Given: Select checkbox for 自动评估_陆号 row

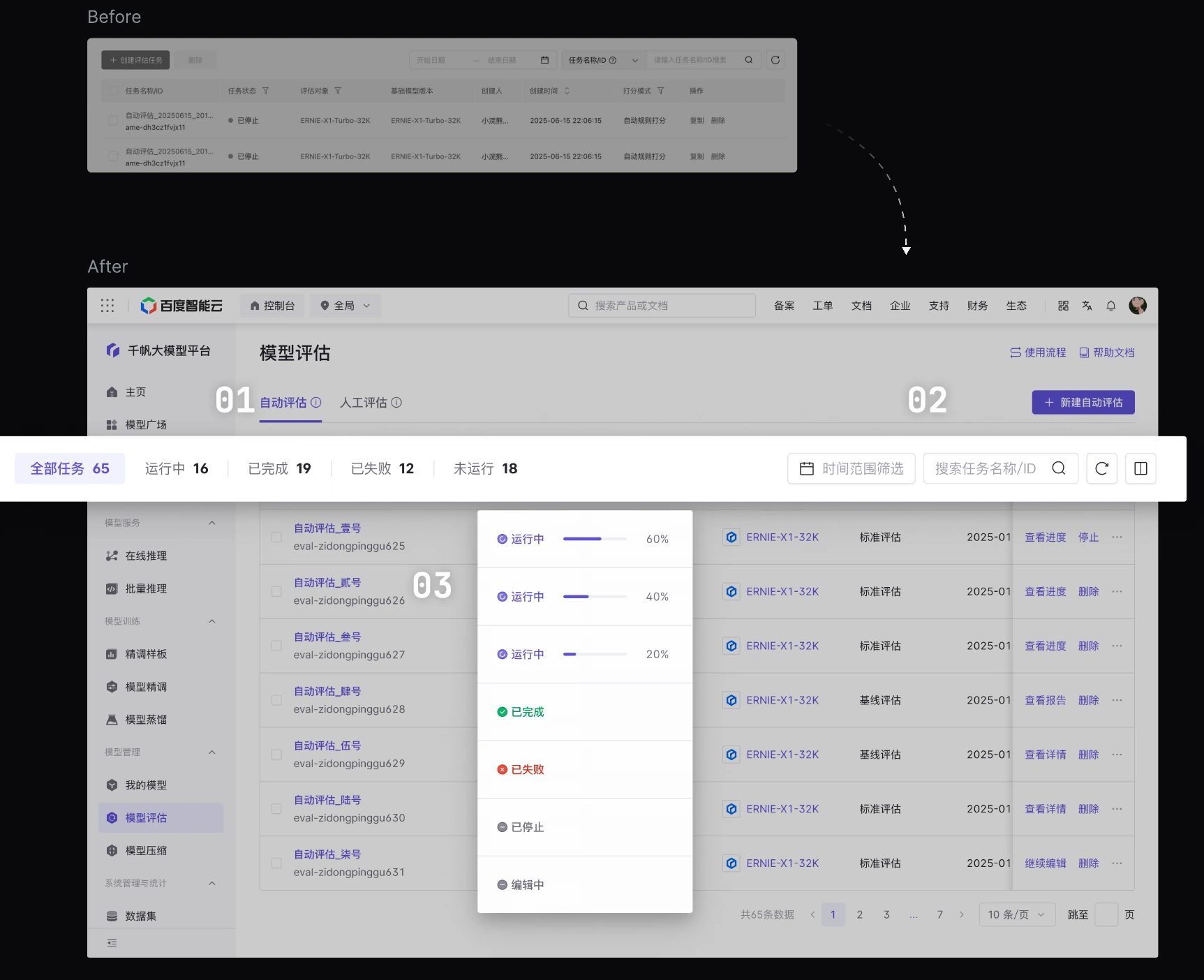Looking at the screenshot, I should tap(276, 808).
